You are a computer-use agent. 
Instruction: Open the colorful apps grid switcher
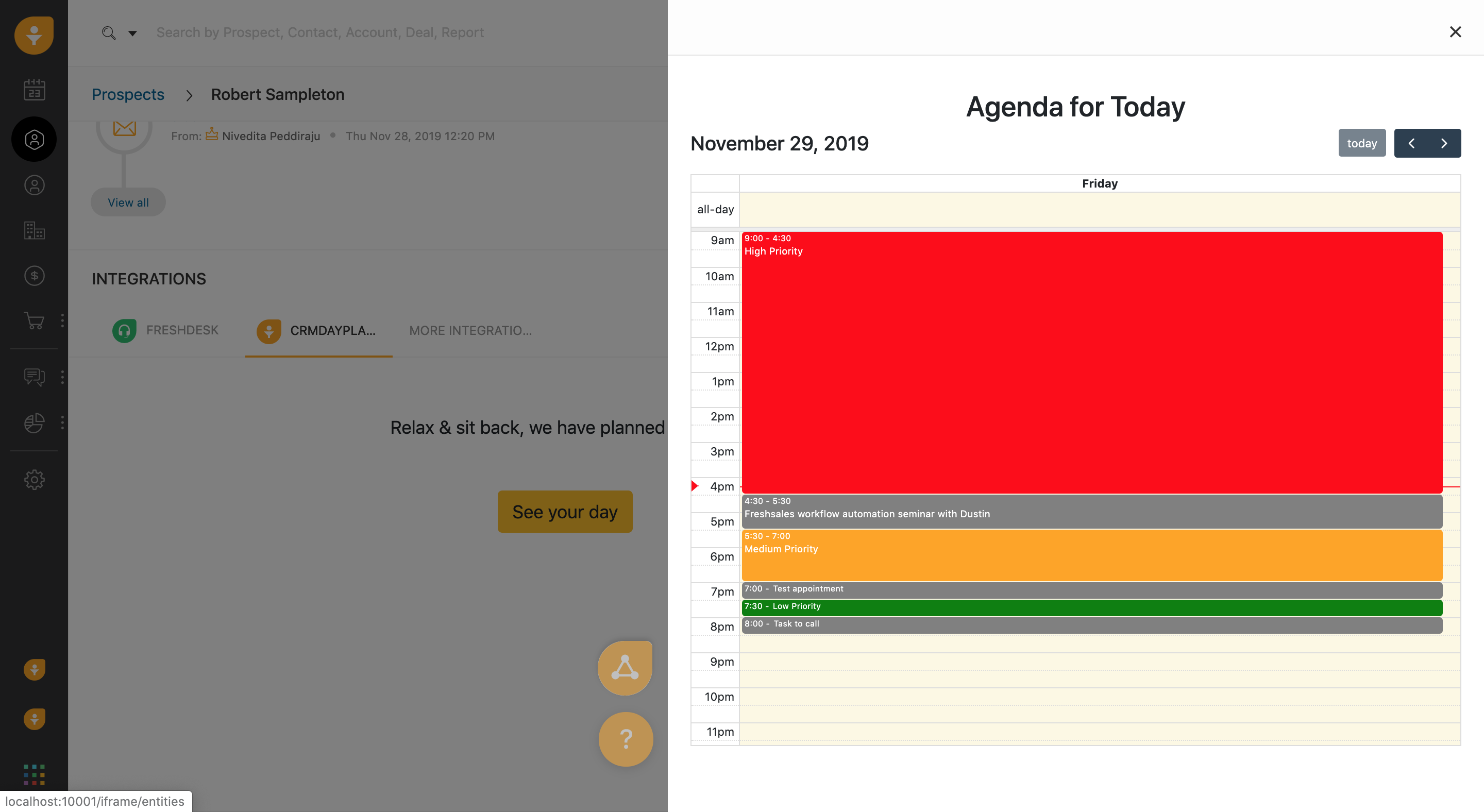point(34,774)
